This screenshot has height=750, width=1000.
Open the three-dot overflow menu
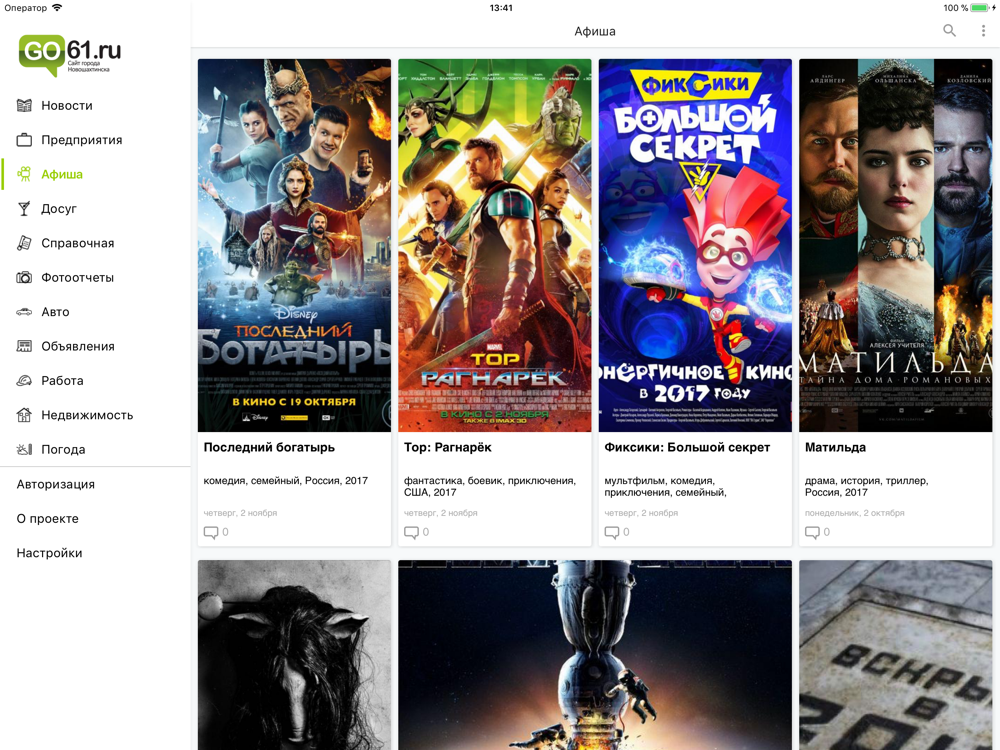click(983, 31)
